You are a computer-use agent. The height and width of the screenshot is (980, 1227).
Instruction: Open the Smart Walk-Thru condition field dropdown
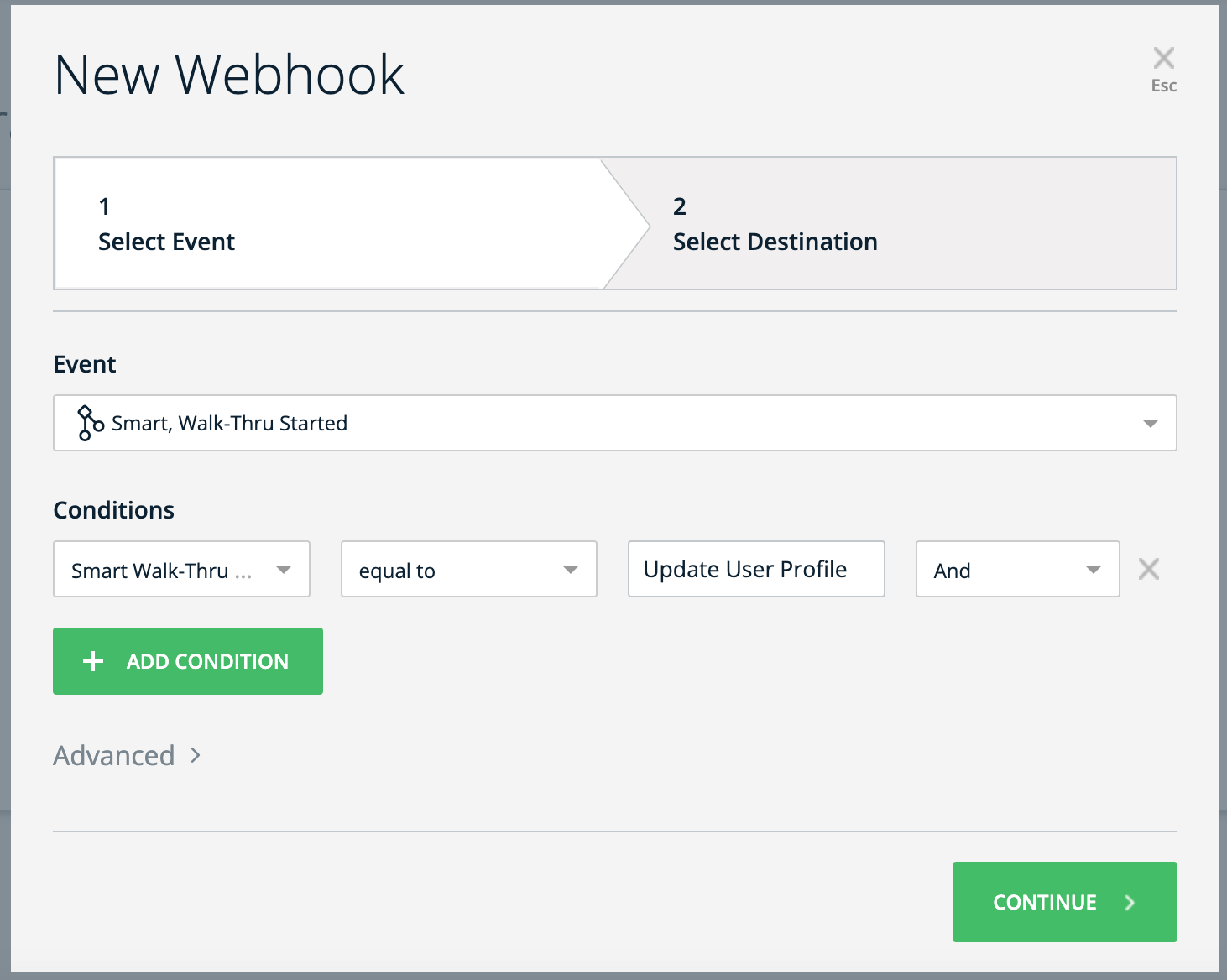pyautogui.click(x=180, y=569)
